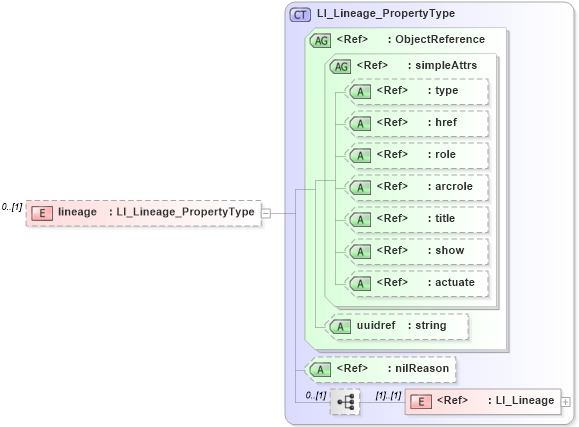Click the E icon of the lineage element
This screenshot has height=427, width=579.
click(42, 213)
